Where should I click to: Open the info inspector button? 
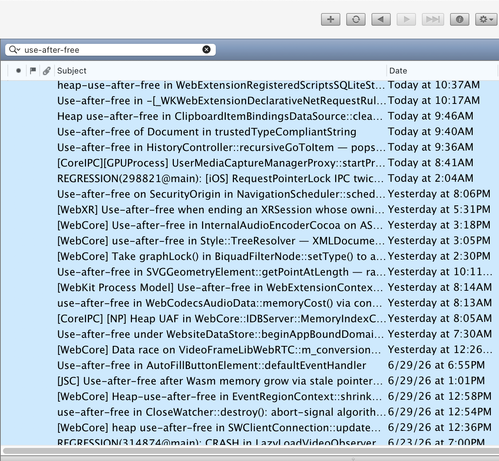(x=460, y=19)
